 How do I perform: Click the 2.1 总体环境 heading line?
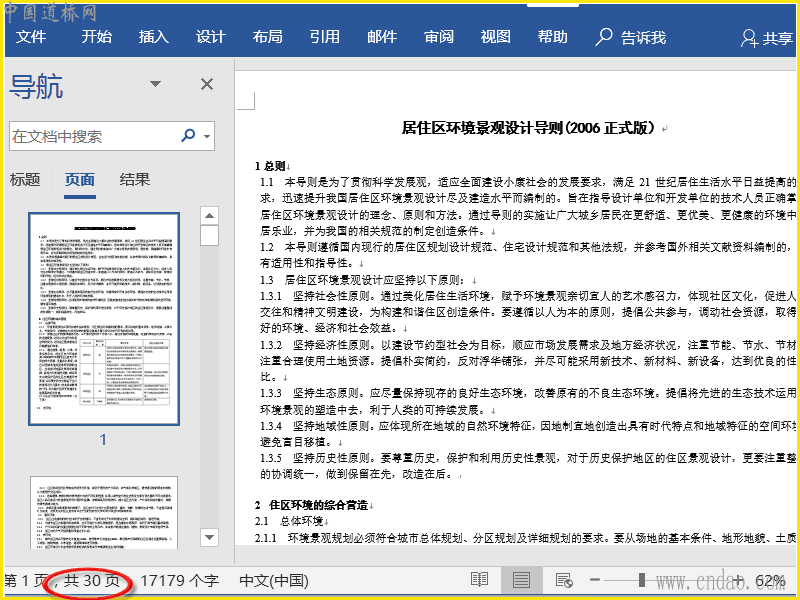tap(289, 521)
